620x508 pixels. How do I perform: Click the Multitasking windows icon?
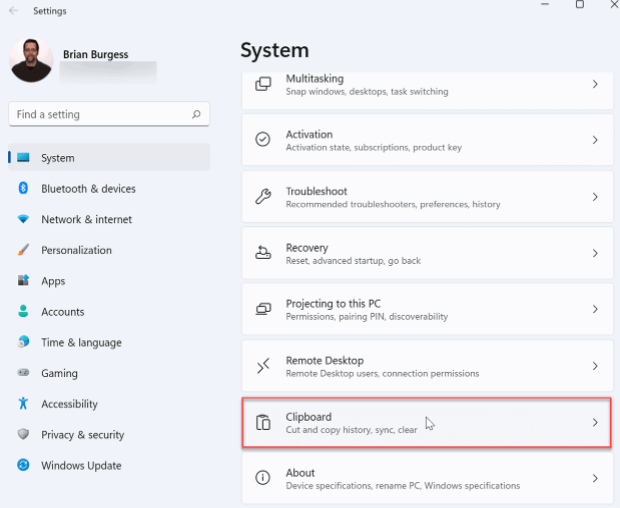(263, 84)
